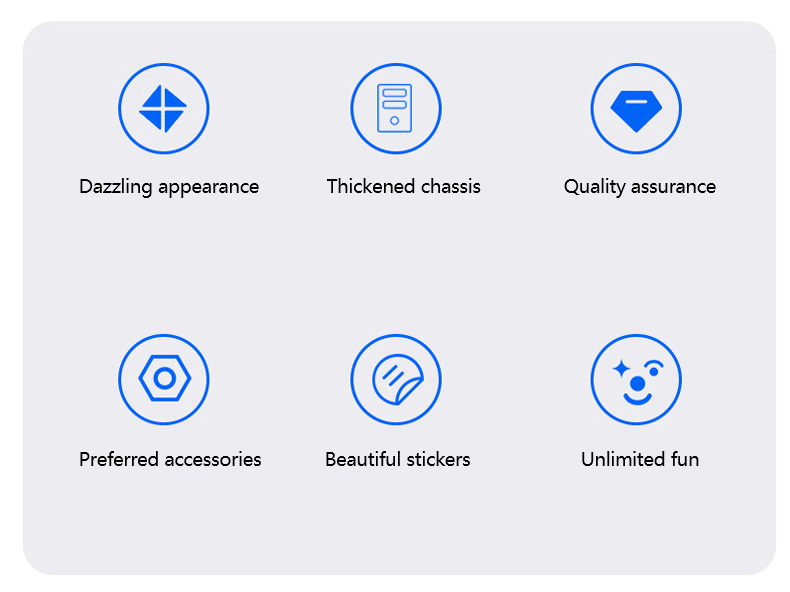This screenshot has height=592, width=790.
Task: Click the "Preferred accessories" text
Action: coord(170,460)
